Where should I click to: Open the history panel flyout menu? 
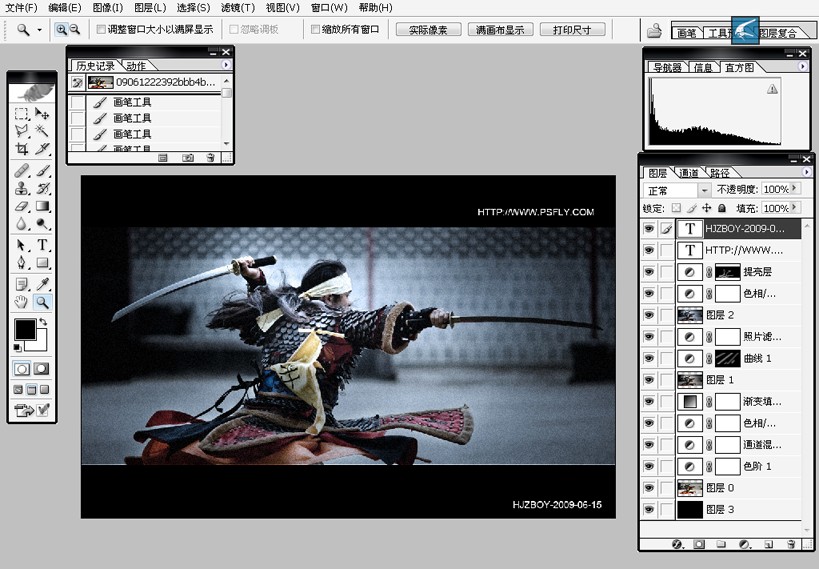[226, 65]
